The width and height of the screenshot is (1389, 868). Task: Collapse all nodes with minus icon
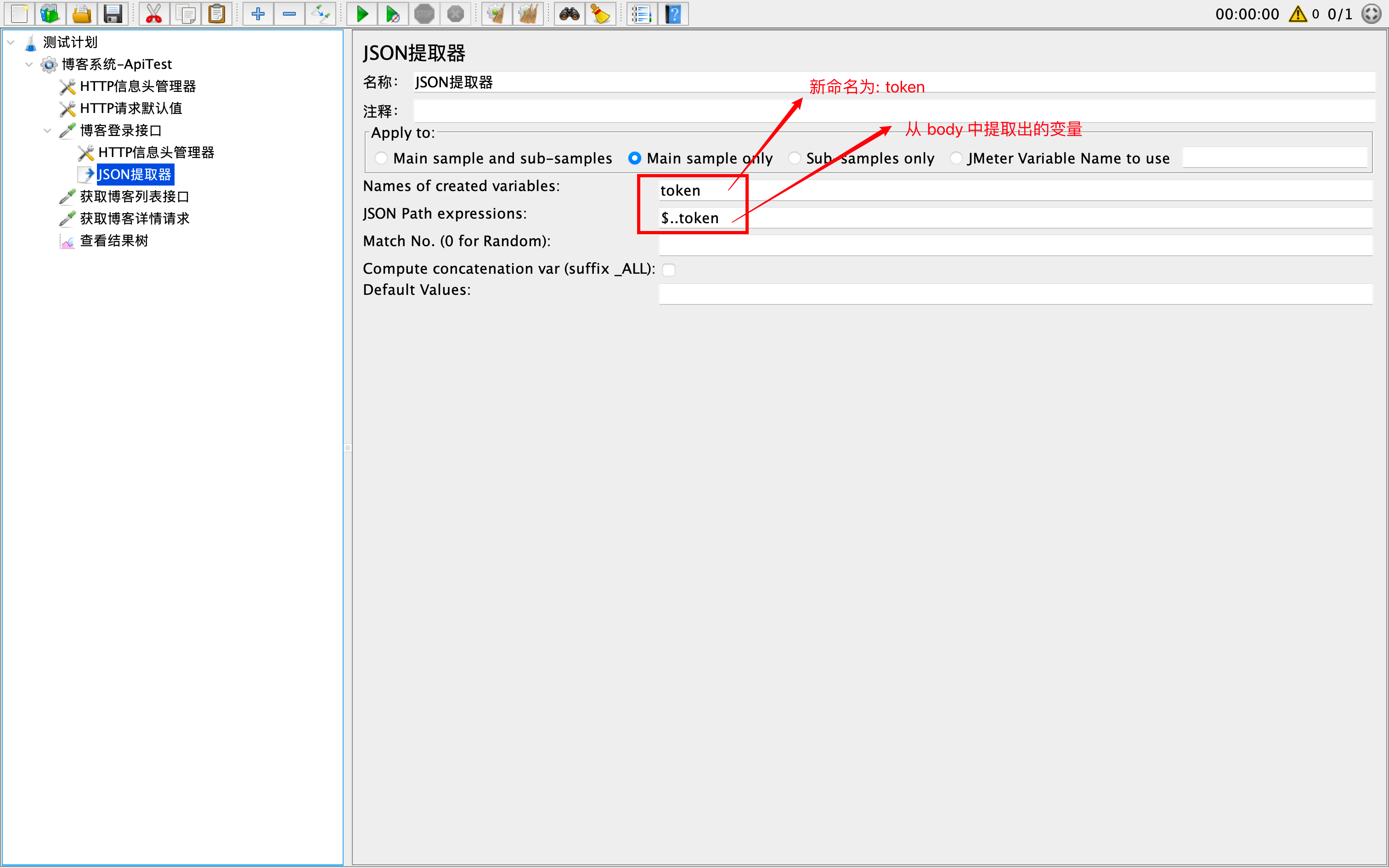(289, 14)
